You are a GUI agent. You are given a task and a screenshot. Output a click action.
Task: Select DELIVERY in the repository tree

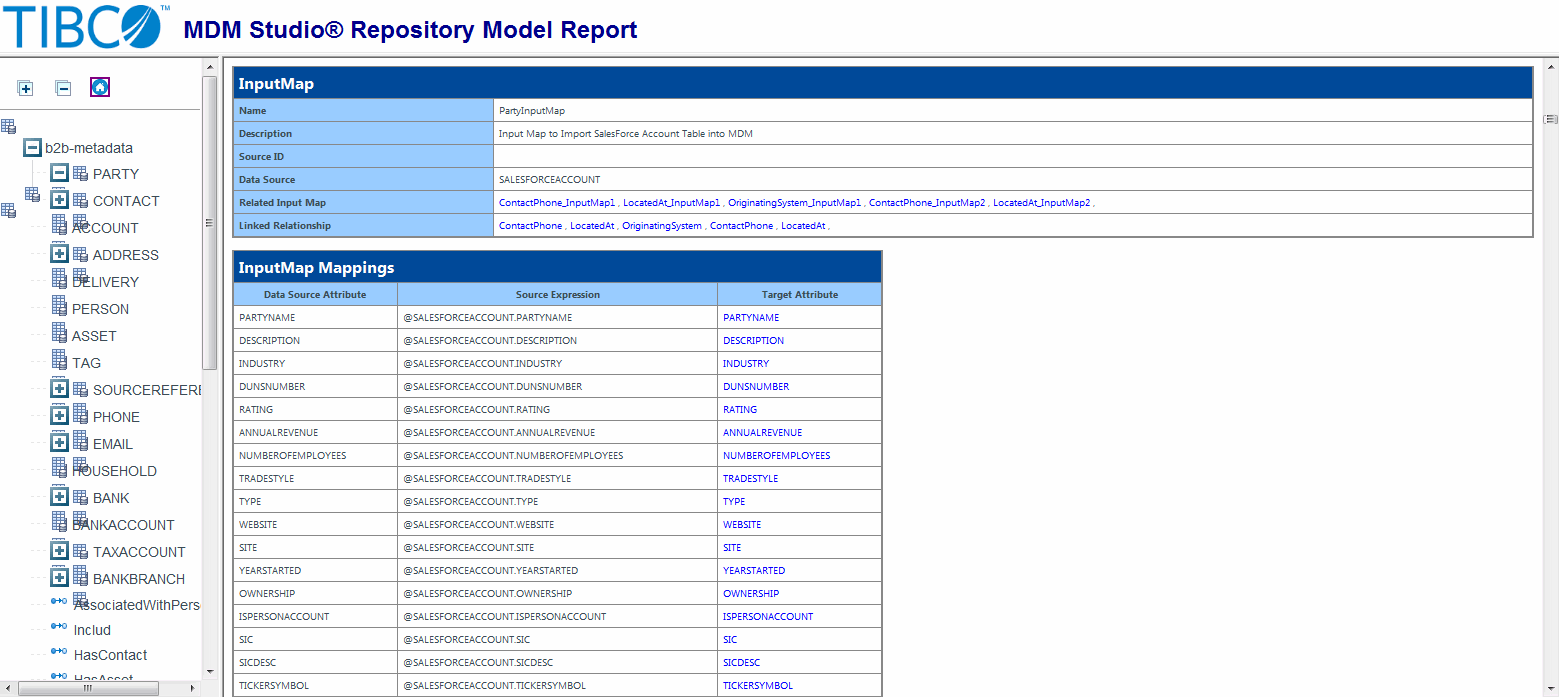point(105,282)
